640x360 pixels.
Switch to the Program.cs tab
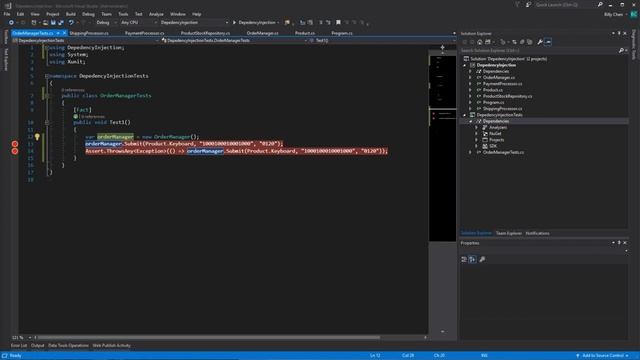pyautogui.click(x=342, y=33)
